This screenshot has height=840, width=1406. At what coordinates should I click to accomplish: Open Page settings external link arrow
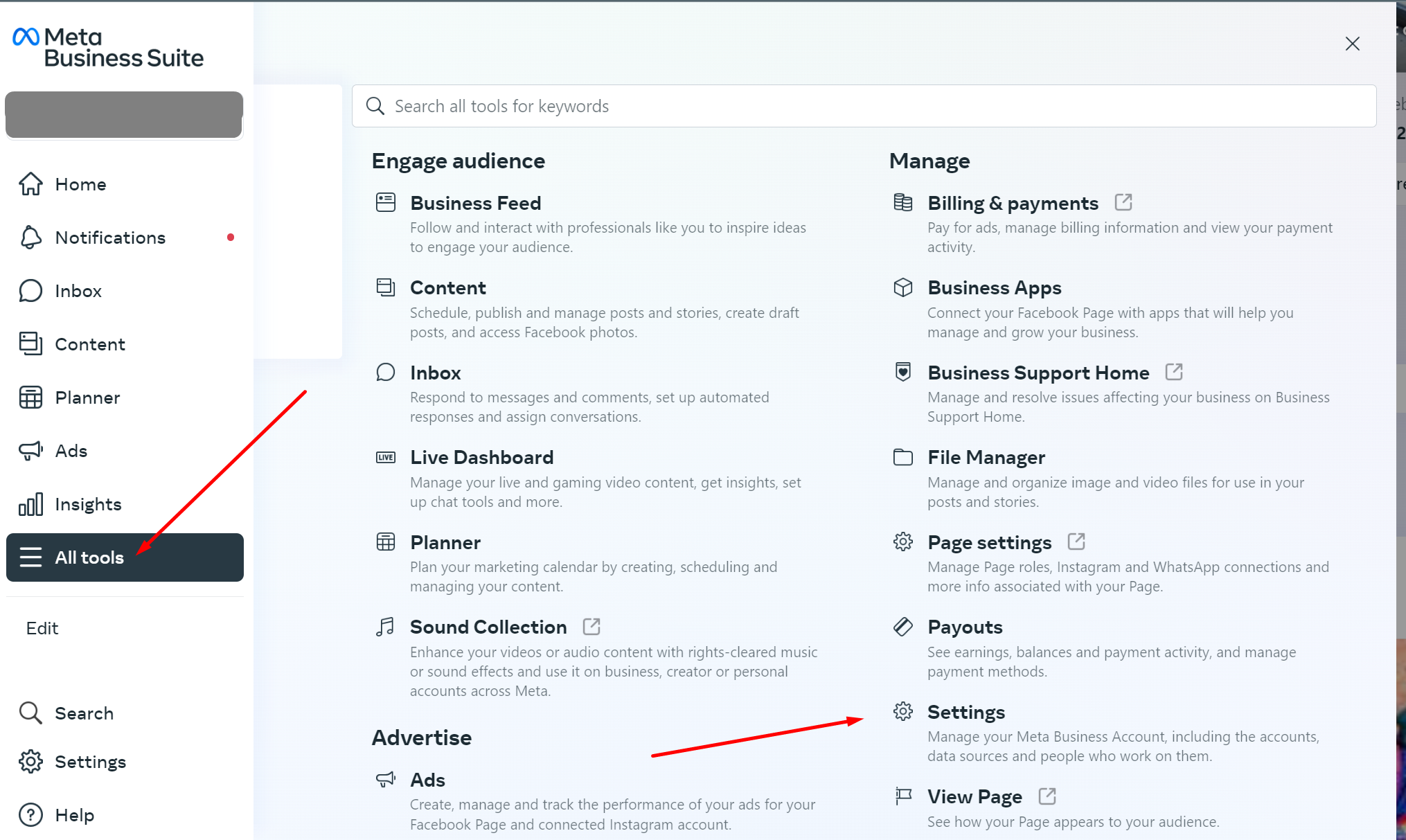[1076, 542]
